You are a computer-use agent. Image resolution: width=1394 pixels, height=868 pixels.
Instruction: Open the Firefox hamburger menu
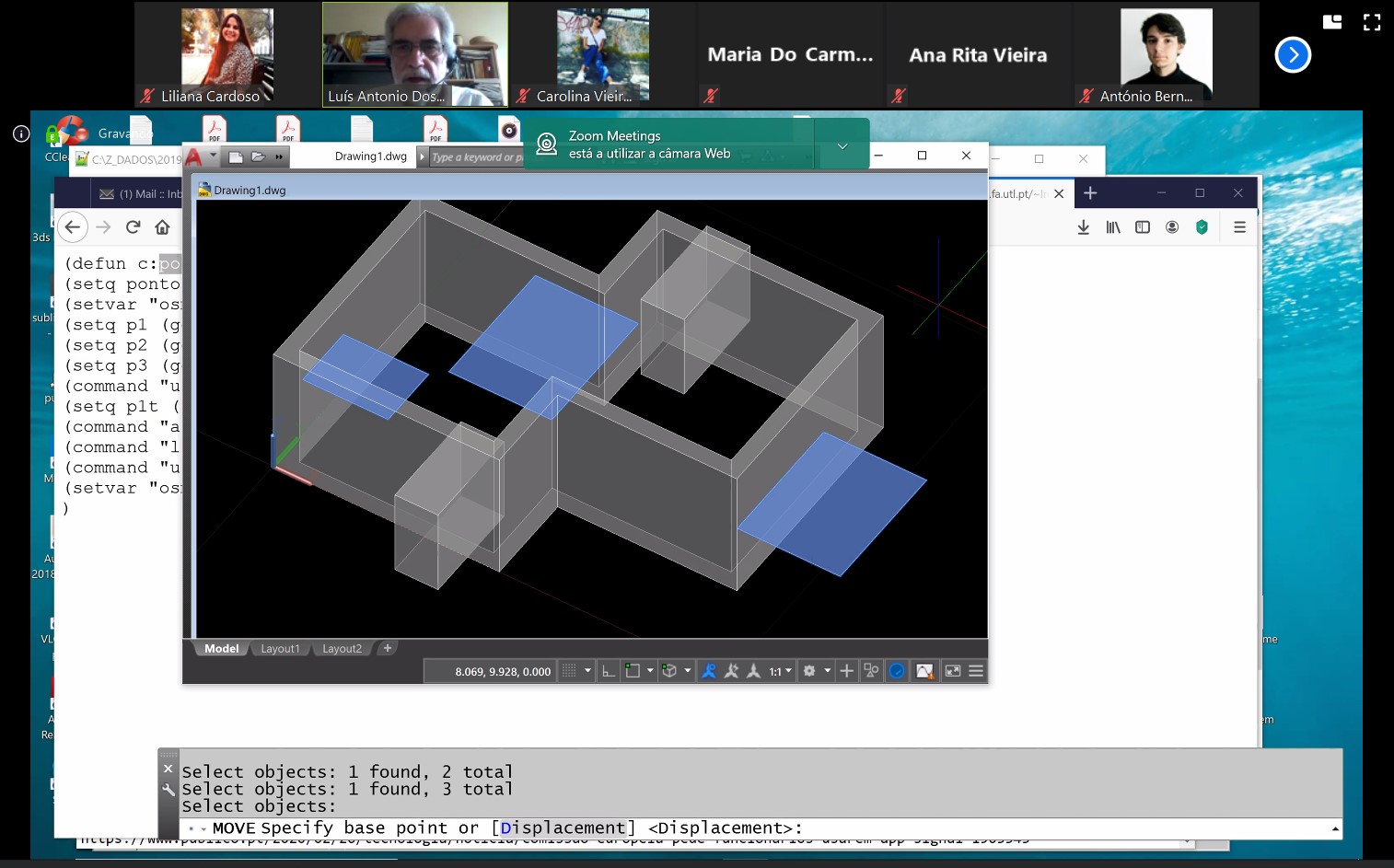(x=1239, y=227)
